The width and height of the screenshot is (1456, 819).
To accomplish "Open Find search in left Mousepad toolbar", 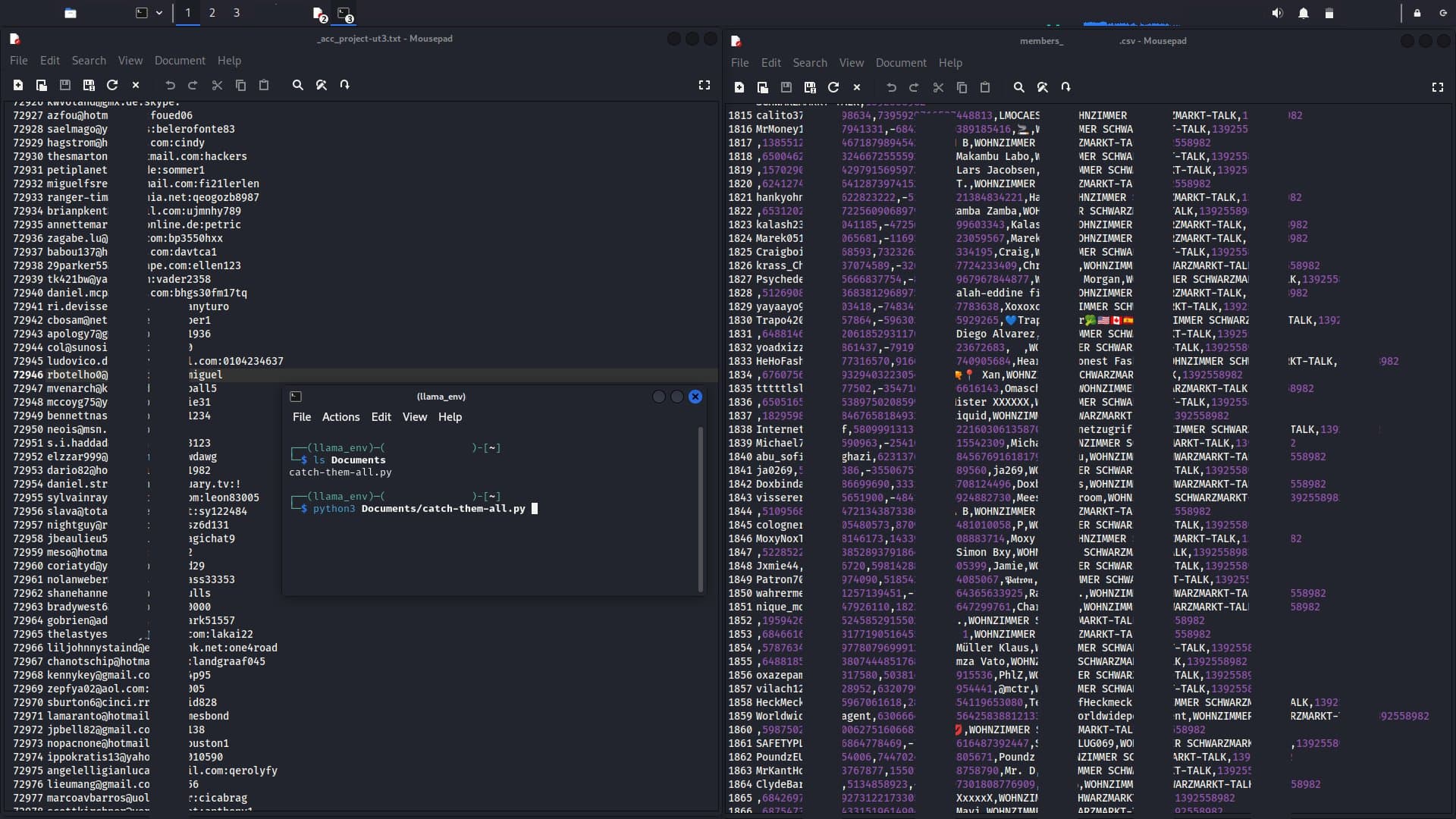I will 298,86.
